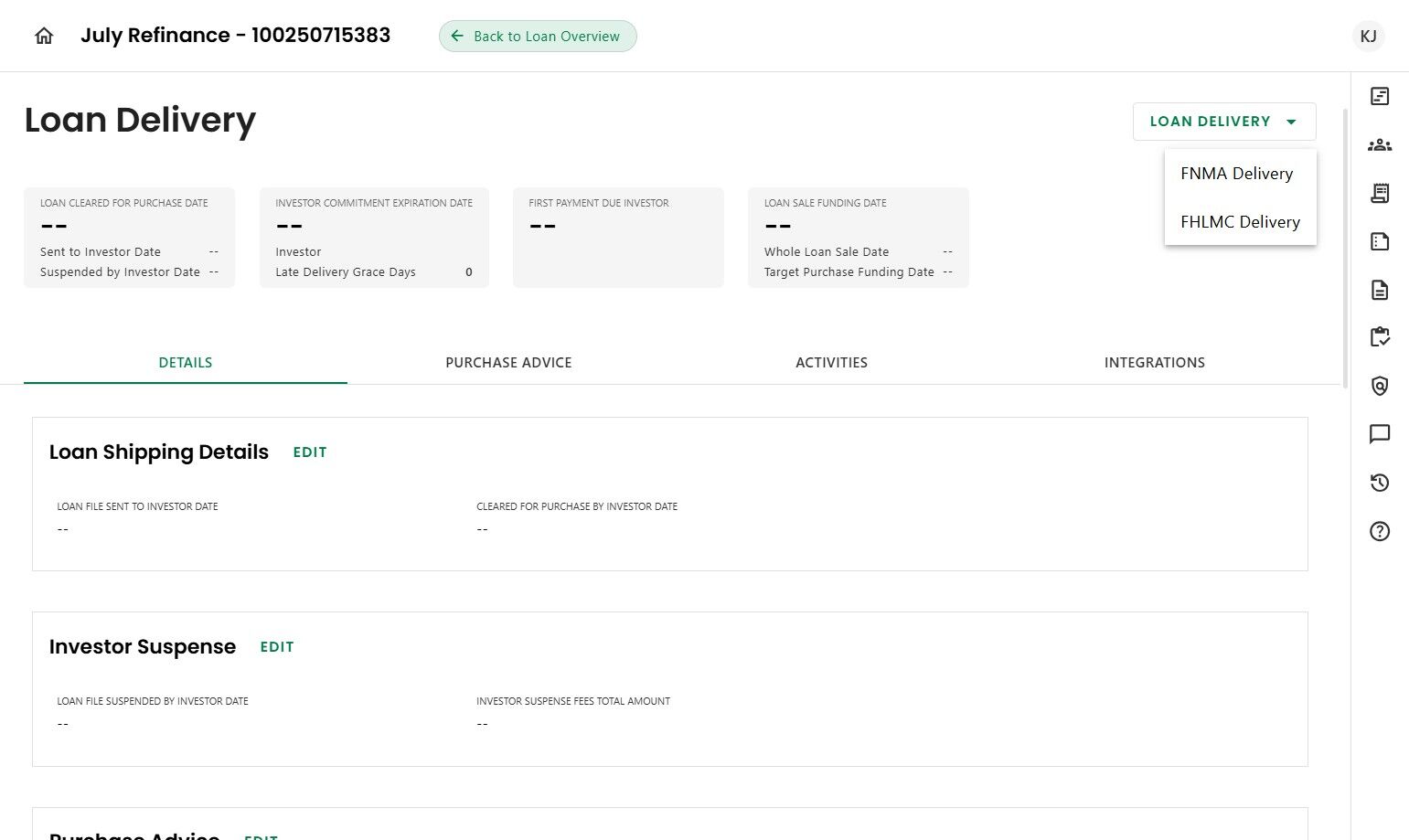Select FNMA Delivery option
The image size is (1409, 840).
click(1236, 174)
